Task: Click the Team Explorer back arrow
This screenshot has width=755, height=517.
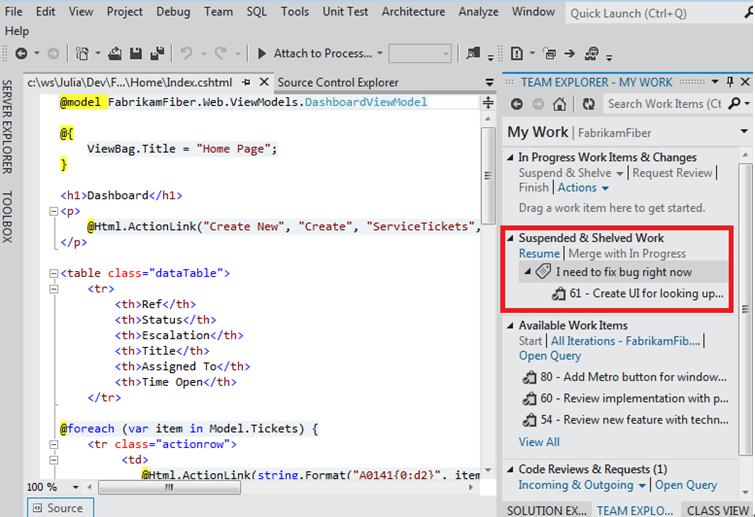Action: (517, 104)
